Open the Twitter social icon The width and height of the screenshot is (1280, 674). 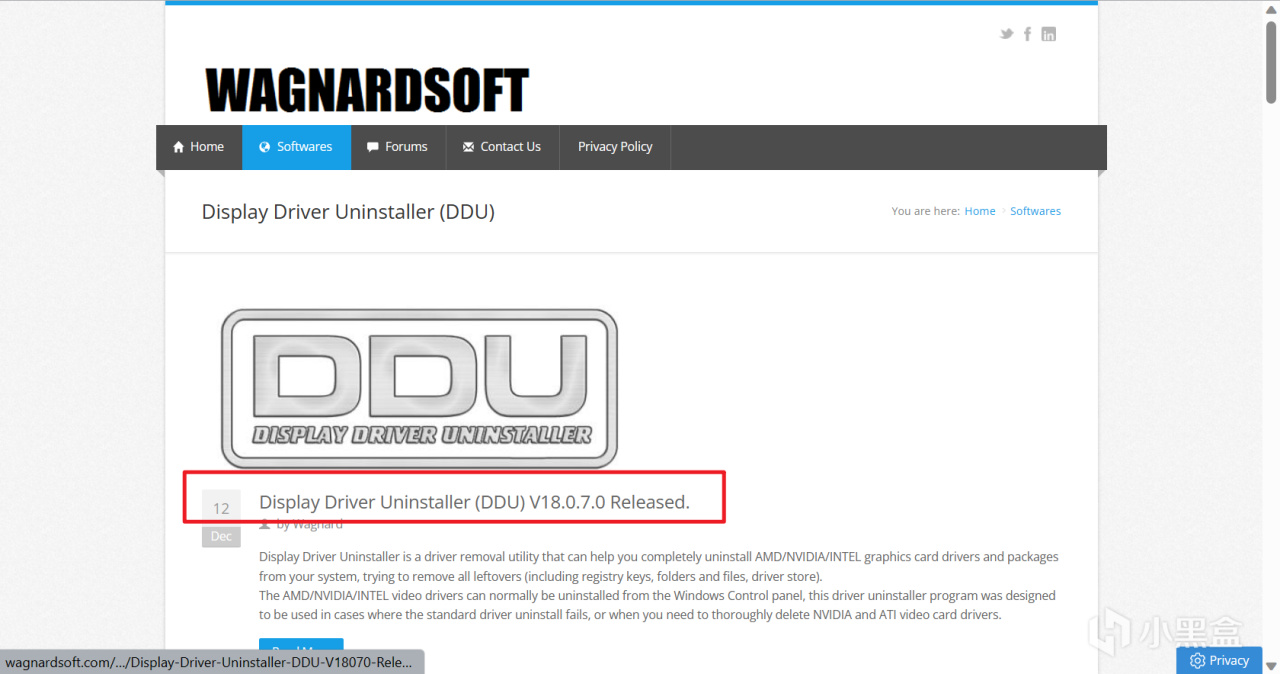pyautogui.click(x=1006, y=34)
